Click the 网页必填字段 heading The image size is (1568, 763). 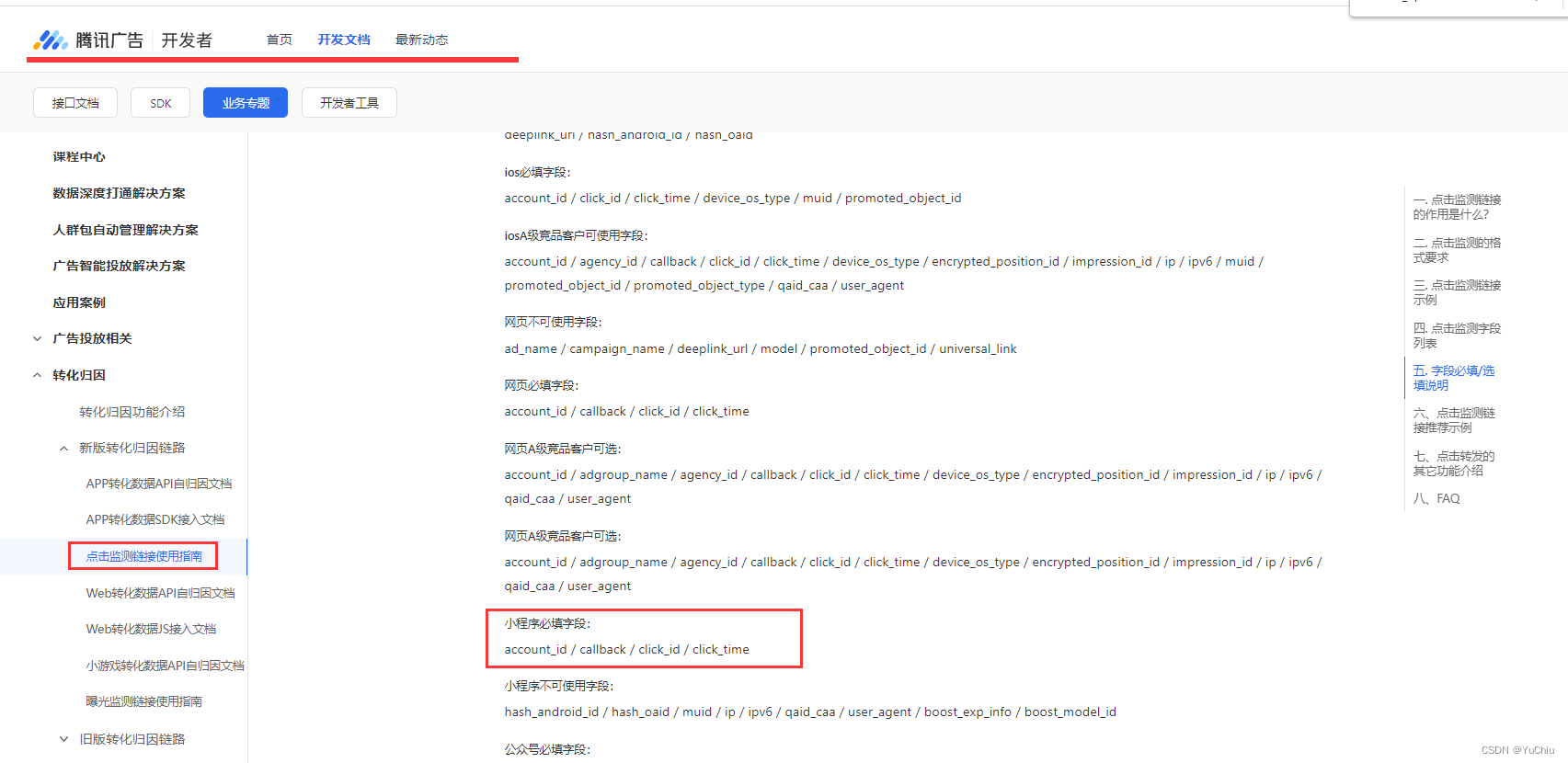coord(542,385)
